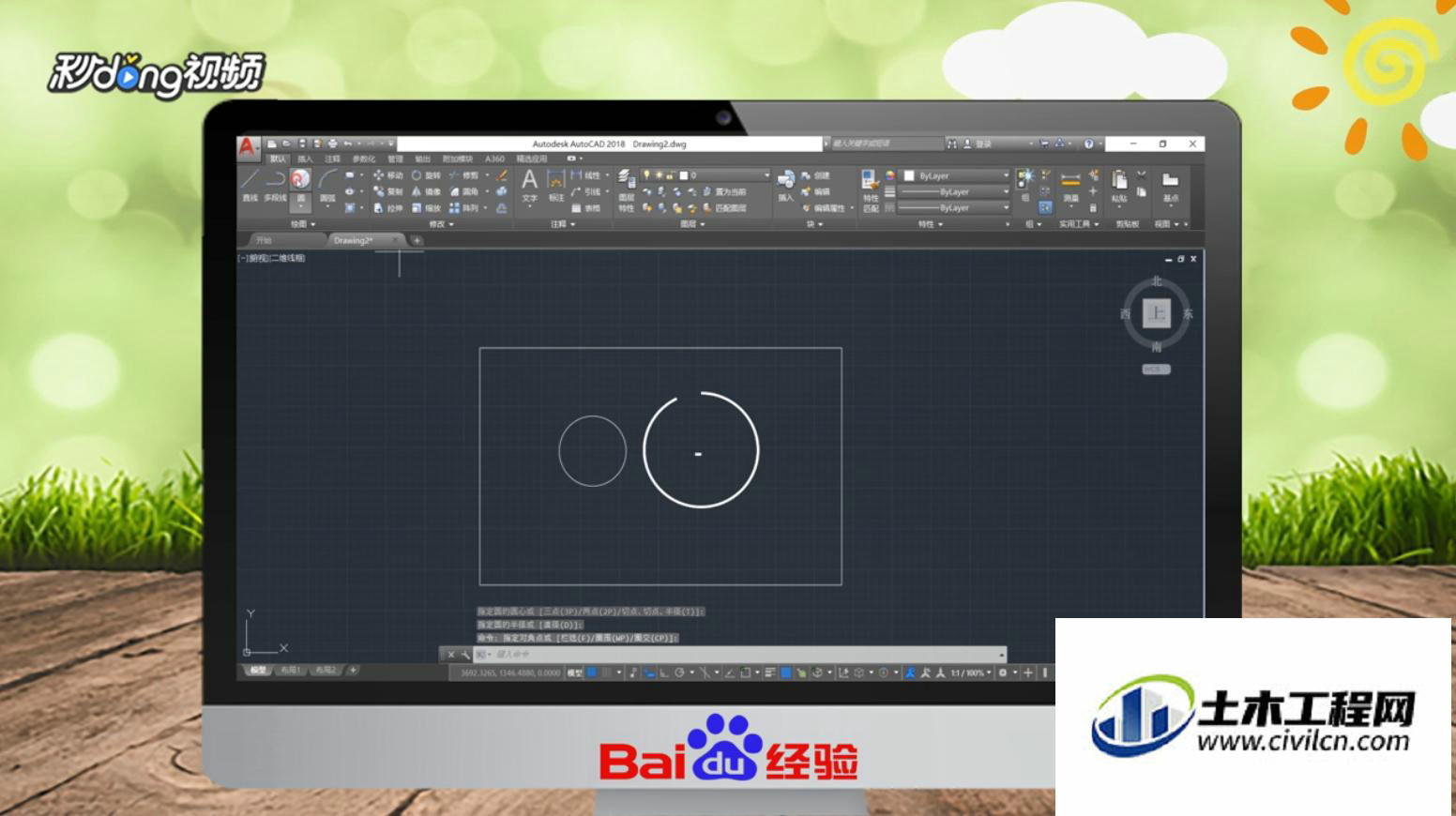Image resolution: width=1456 pixels, height=816 pixels.
Task: Click the Move (移动) tool
Action: click(387, 175)
